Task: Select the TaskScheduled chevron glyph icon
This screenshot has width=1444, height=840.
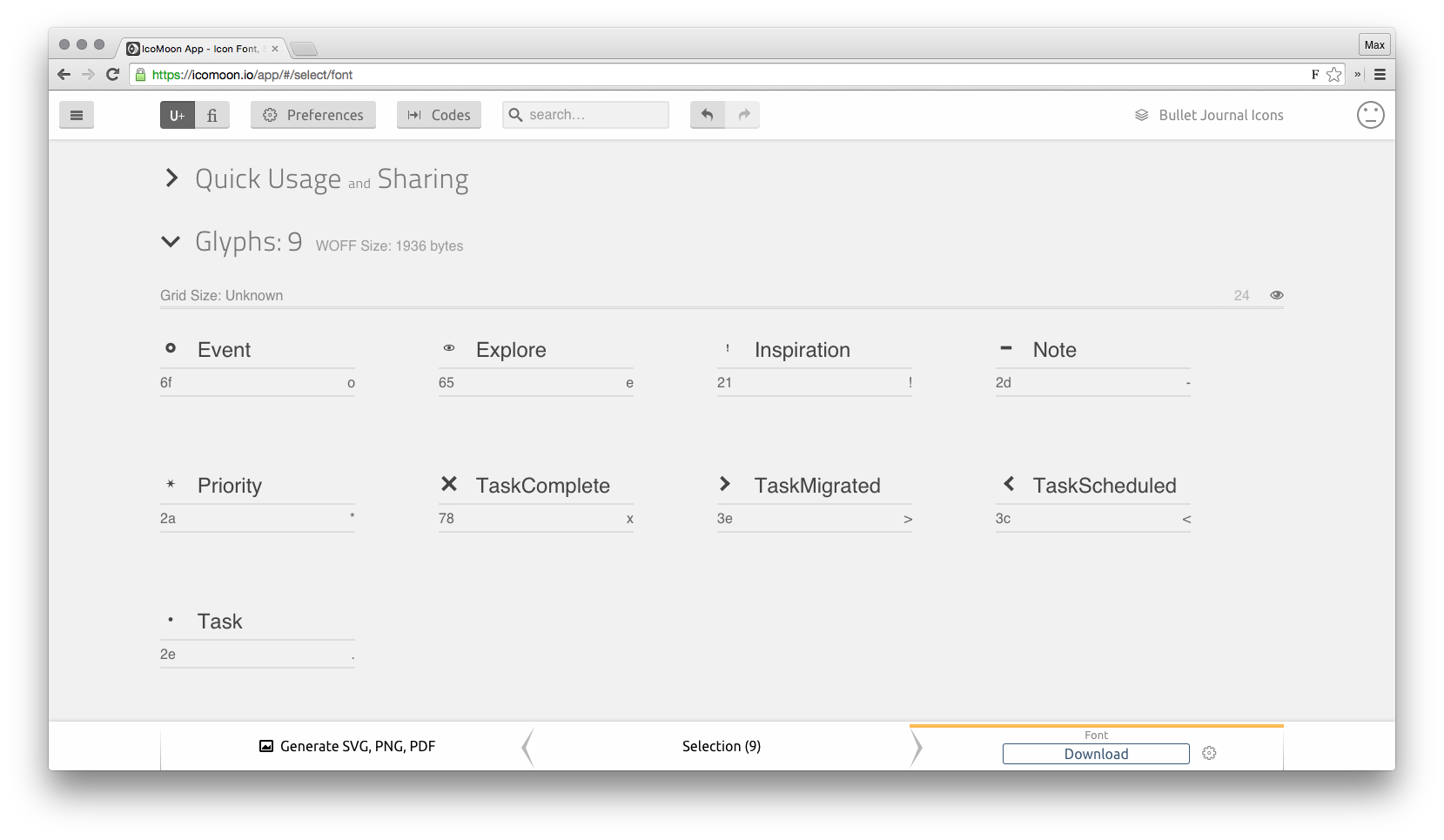Action: pyautogui.click(x=1009, y=484)
